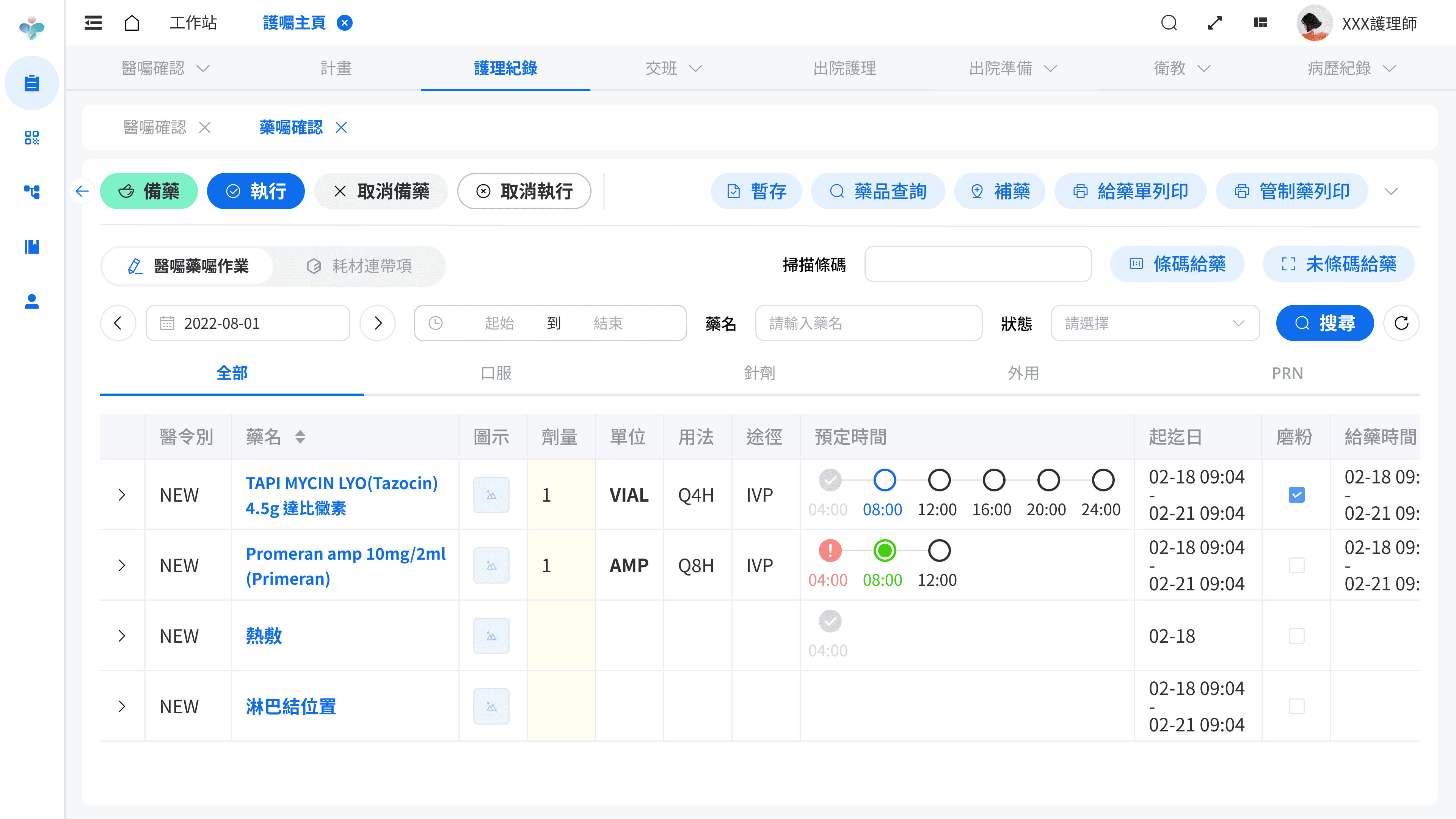Switch to 出院護理 tab

(844, 68)
